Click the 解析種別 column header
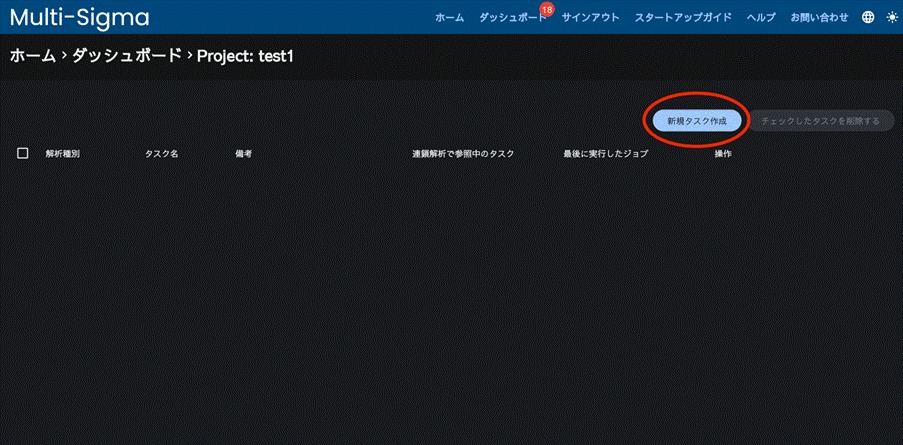903x445 pixels. click(x=62, y=154)
